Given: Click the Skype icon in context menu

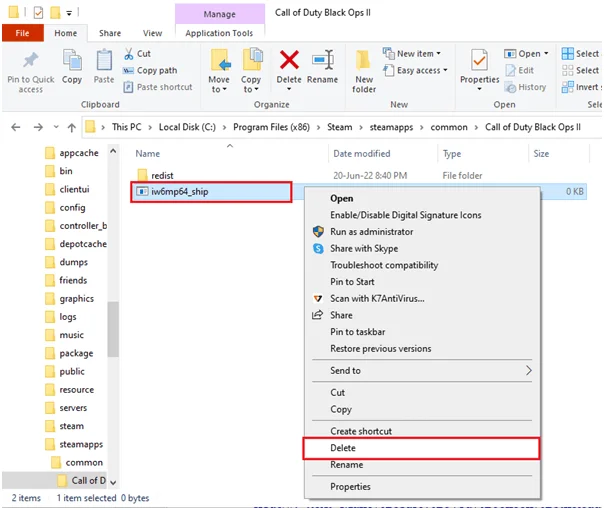Looking at the screenshot, I should 319,248.
